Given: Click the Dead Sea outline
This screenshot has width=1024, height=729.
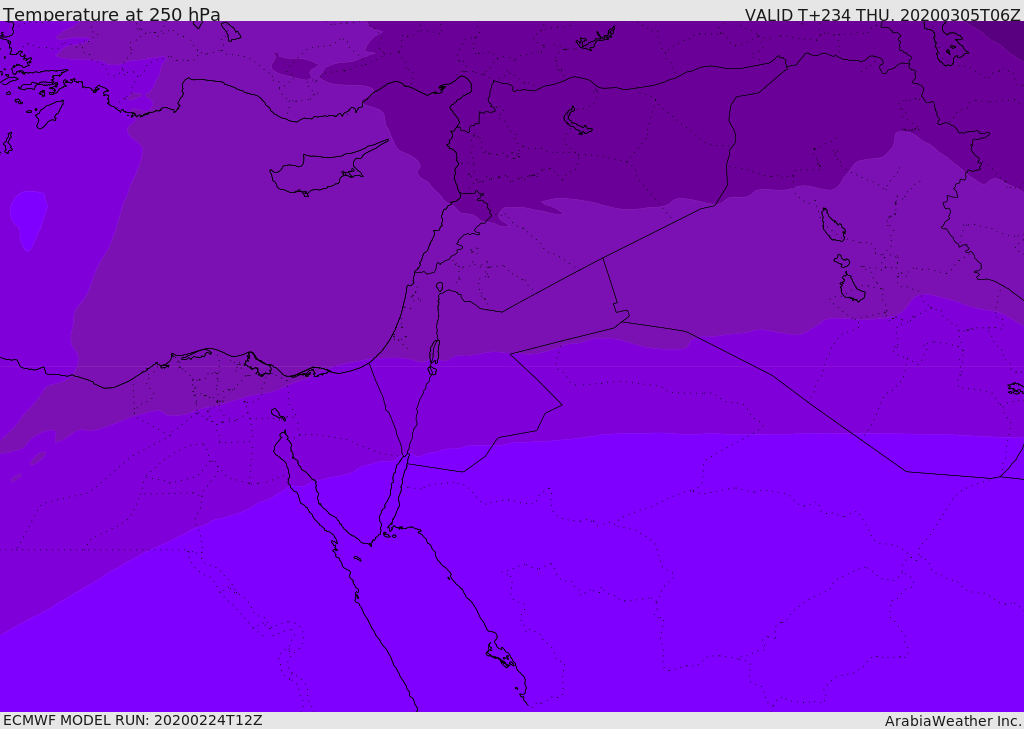Looking at the screenshot, I should click(434, 353).
